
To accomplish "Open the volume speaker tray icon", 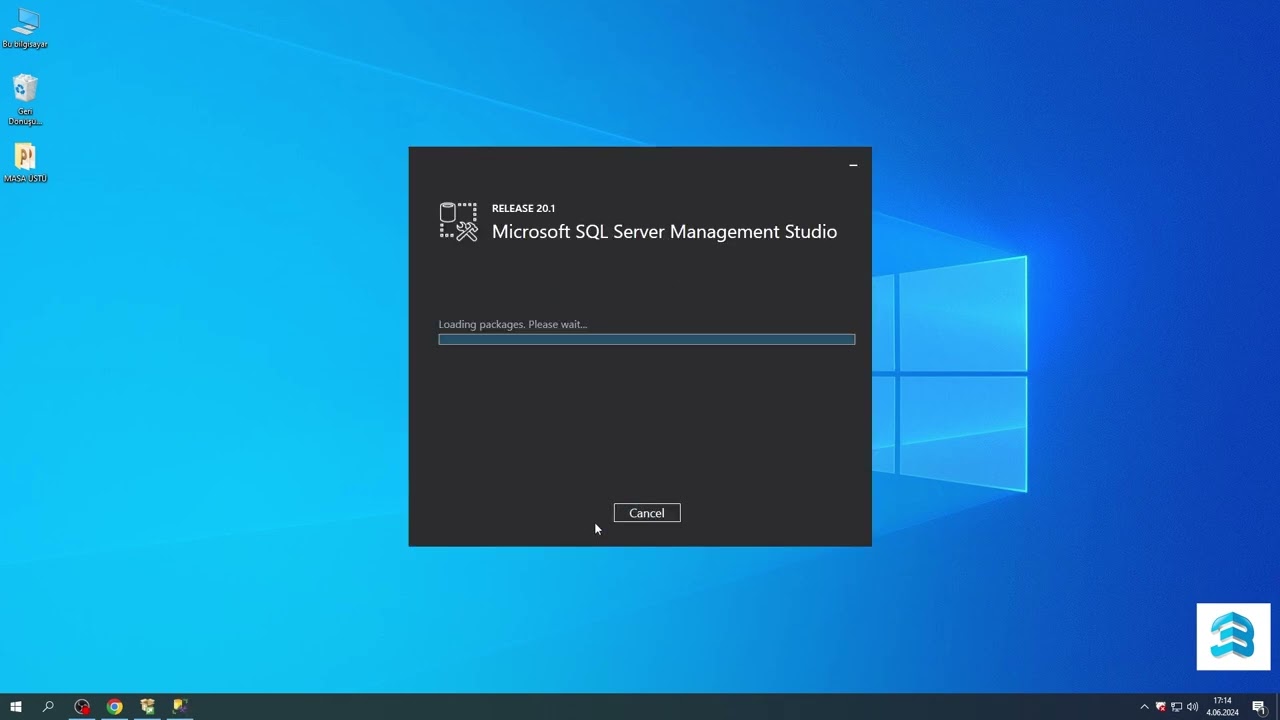I will [x=1192, y=707].
